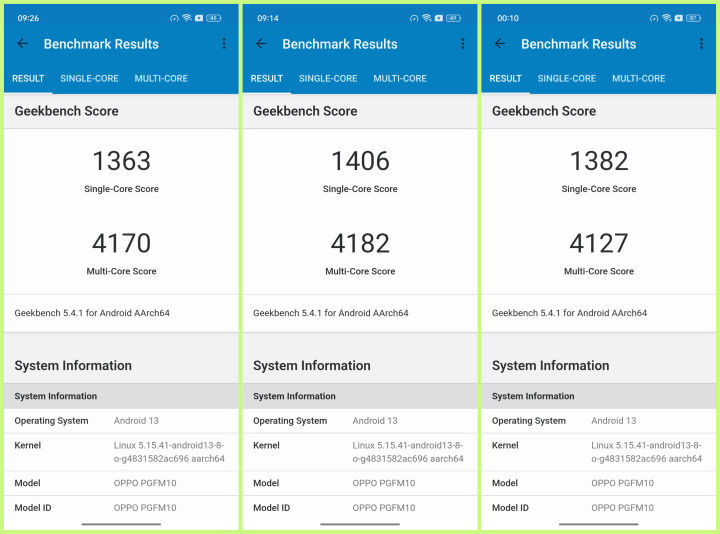This screenshot has width=720, height=534.
Task: Tap Model row OPPO PGFM10 in 09:26 screen
Action: click(121, 483)
